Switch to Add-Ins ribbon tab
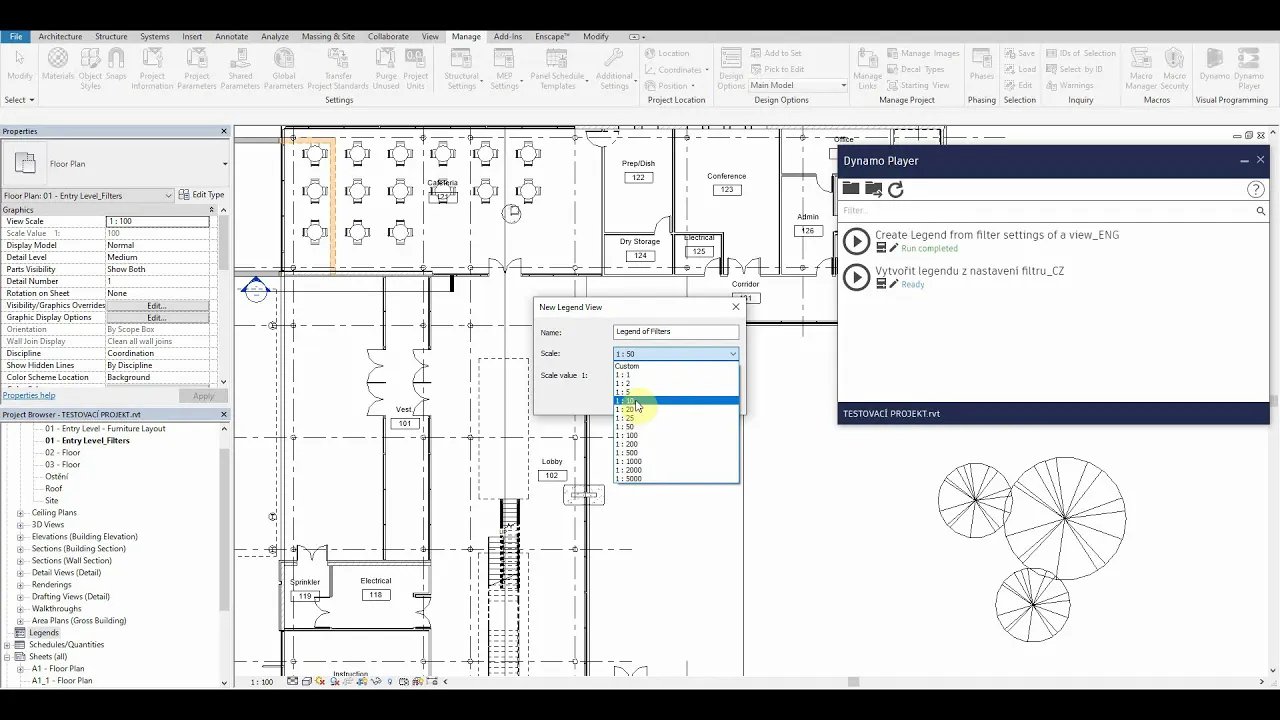The width and height of the screenshot is (1280, 720). point(508,36)
